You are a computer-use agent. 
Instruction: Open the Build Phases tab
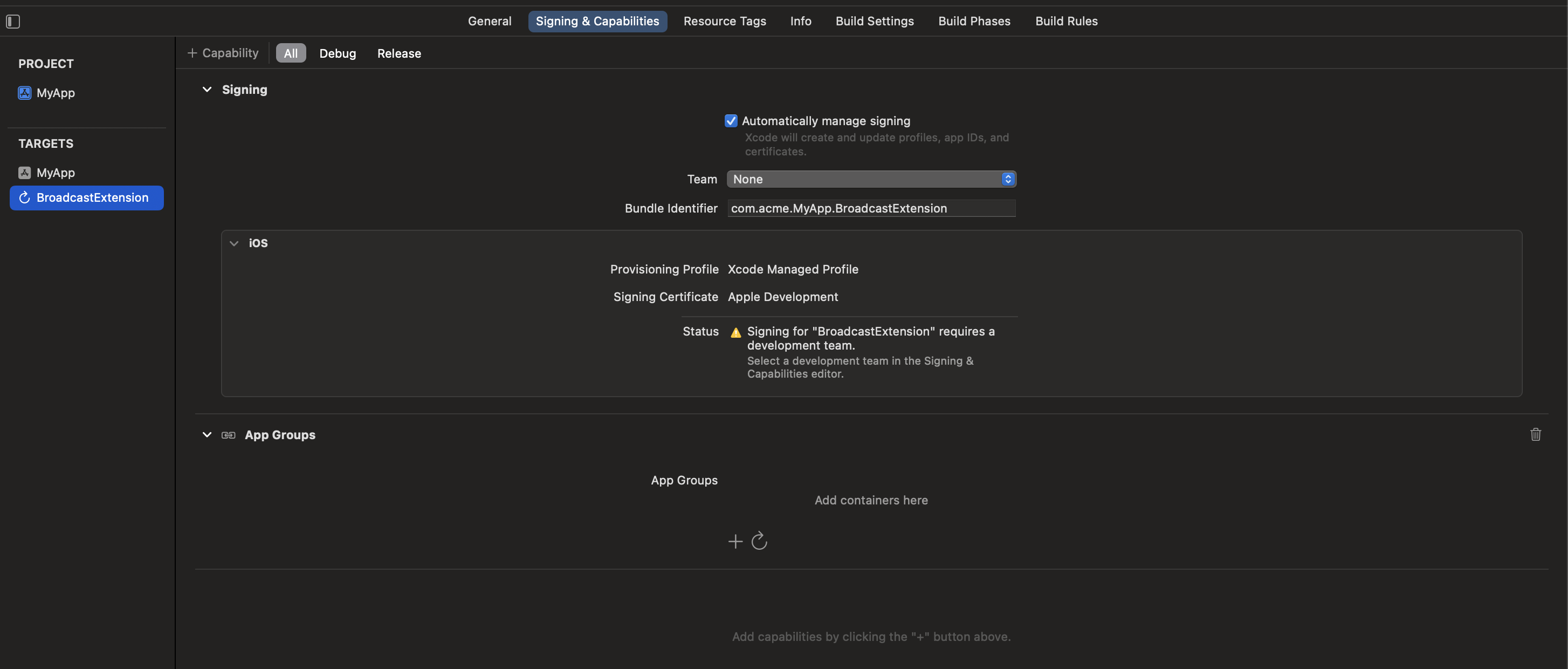pos(974,22)
